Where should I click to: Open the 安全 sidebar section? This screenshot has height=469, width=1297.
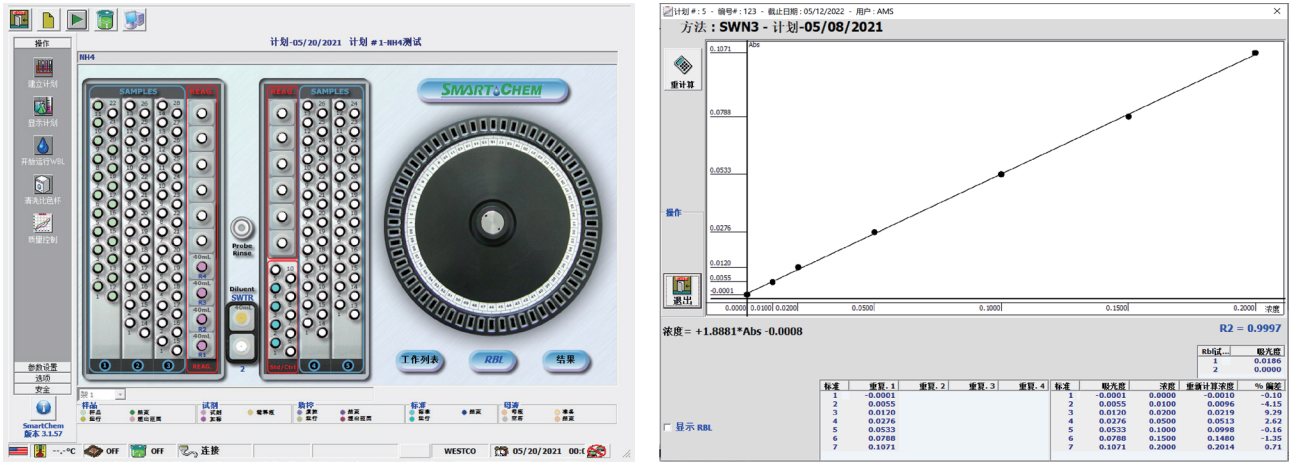[43, 389]
